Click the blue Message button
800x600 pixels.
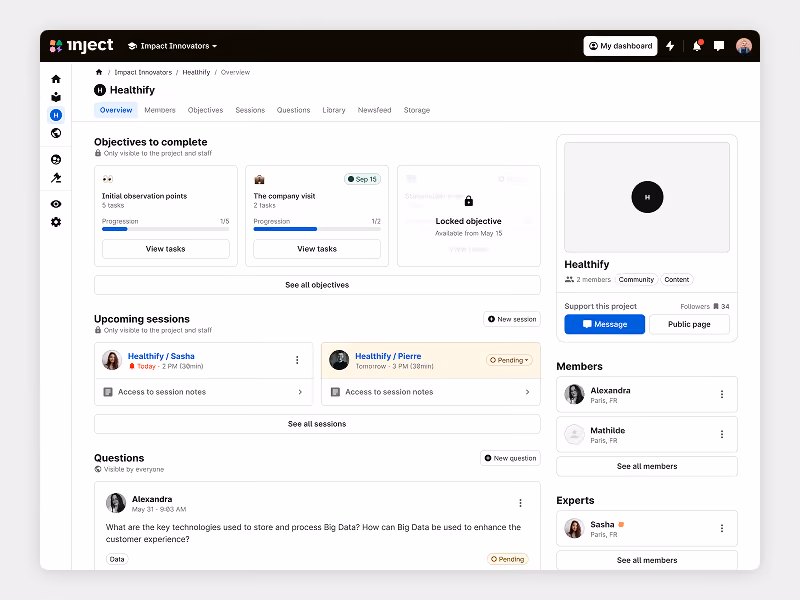(x=605, y=324)
